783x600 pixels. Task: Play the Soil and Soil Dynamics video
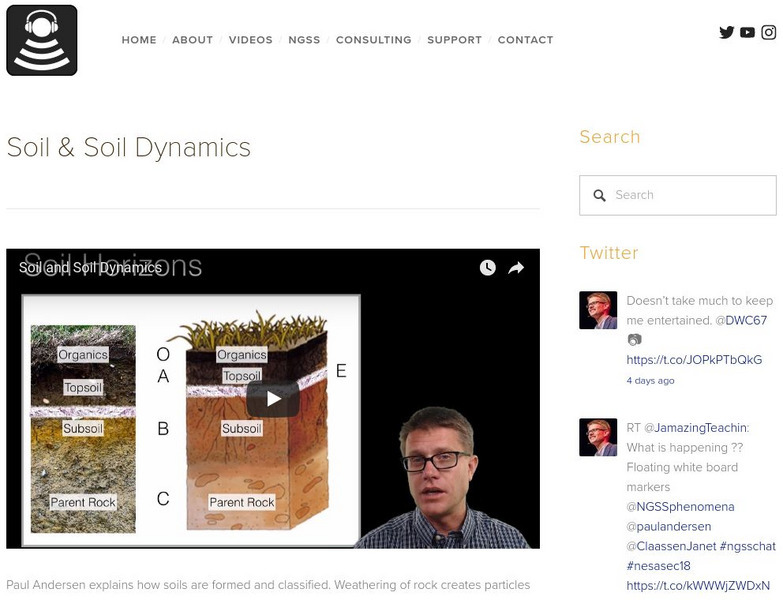click(x=273, y=399)
